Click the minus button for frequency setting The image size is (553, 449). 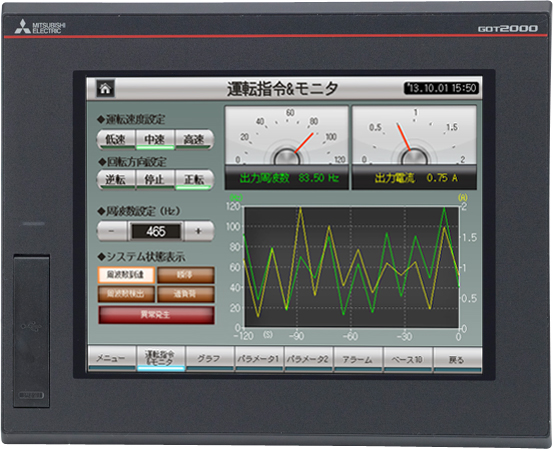click(112, 231)
